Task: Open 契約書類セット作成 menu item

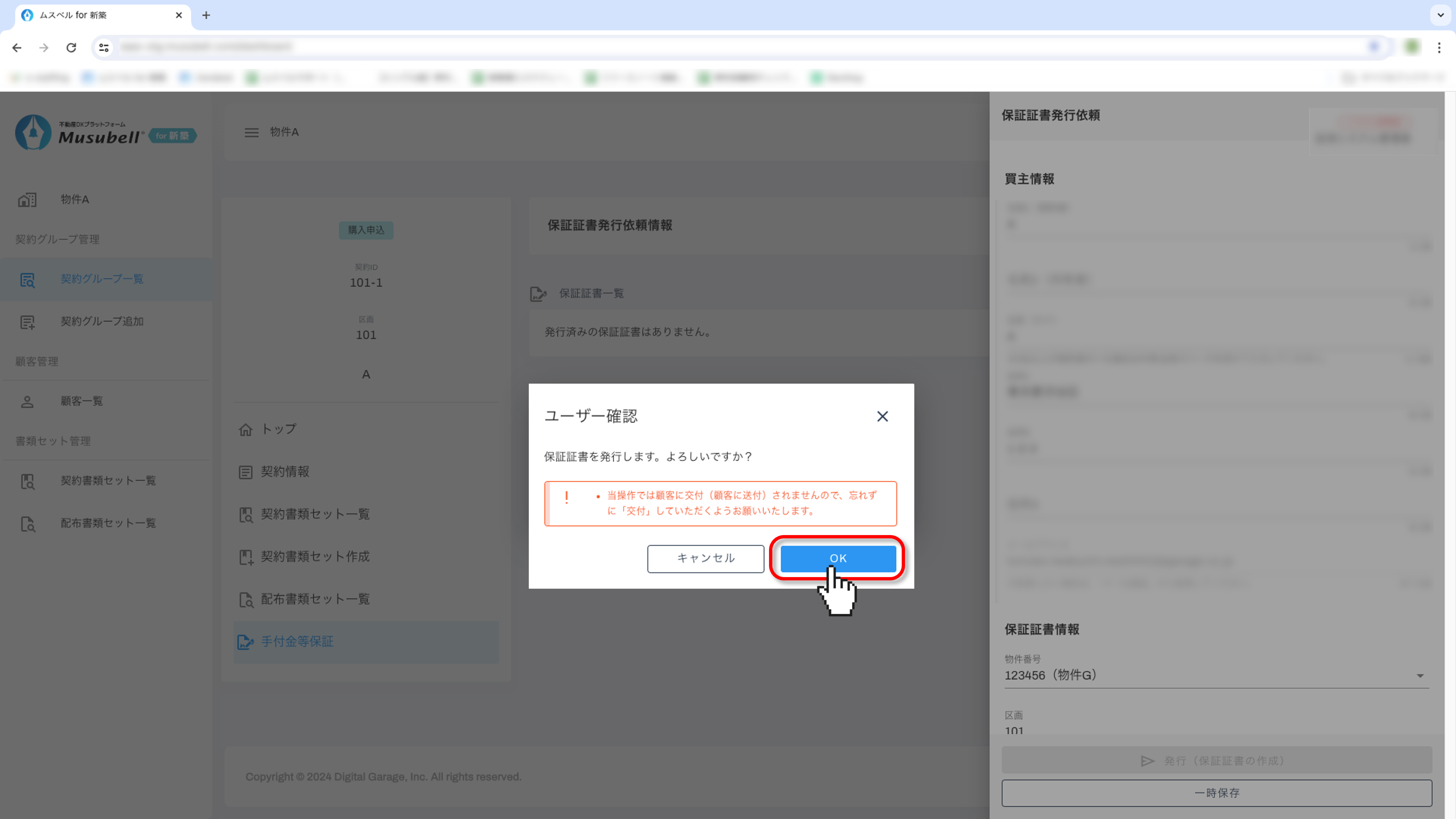Action: pos(314,557)
